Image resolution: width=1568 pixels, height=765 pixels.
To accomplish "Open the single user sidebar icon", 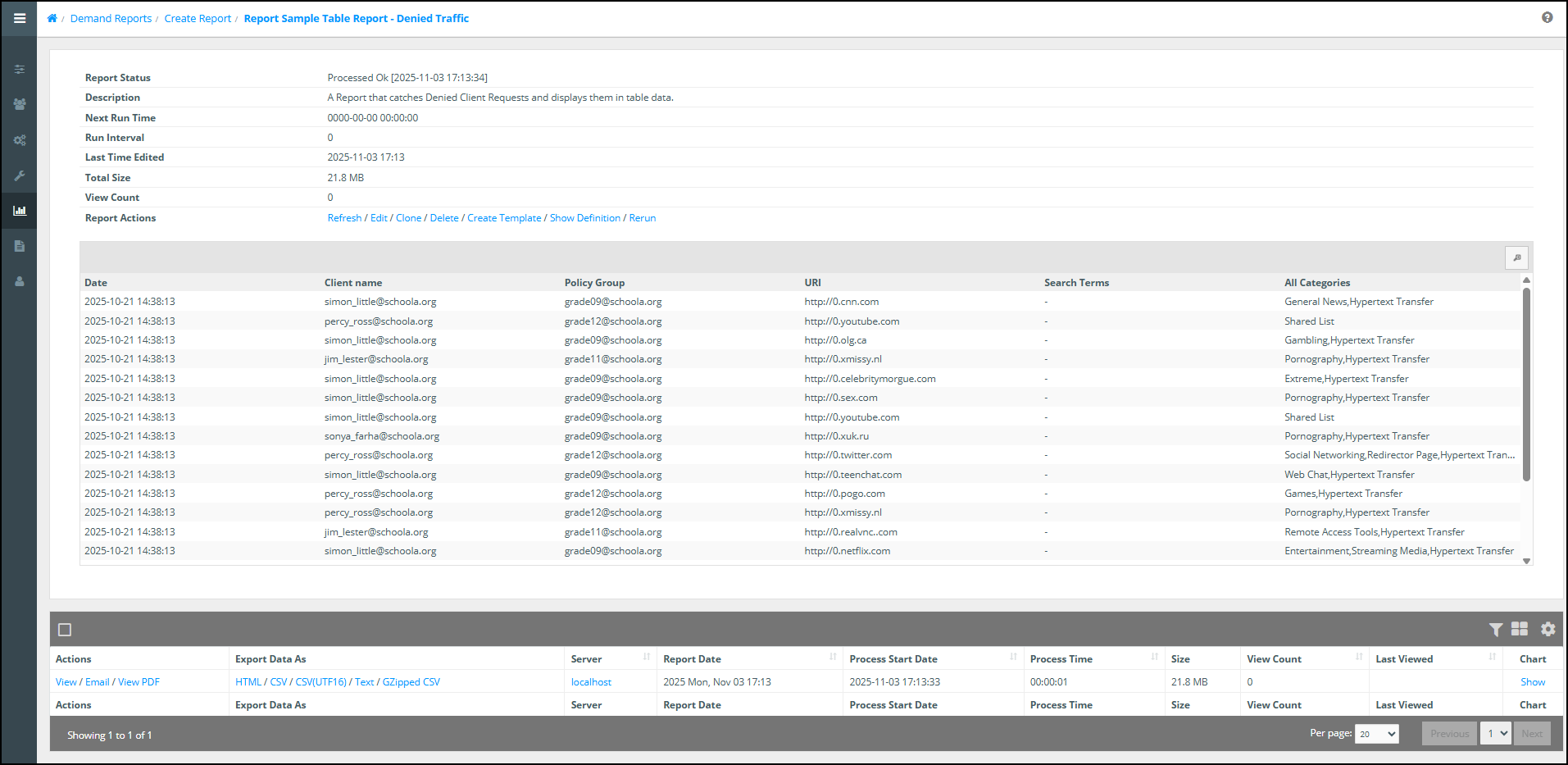I will tap(20, 281).
